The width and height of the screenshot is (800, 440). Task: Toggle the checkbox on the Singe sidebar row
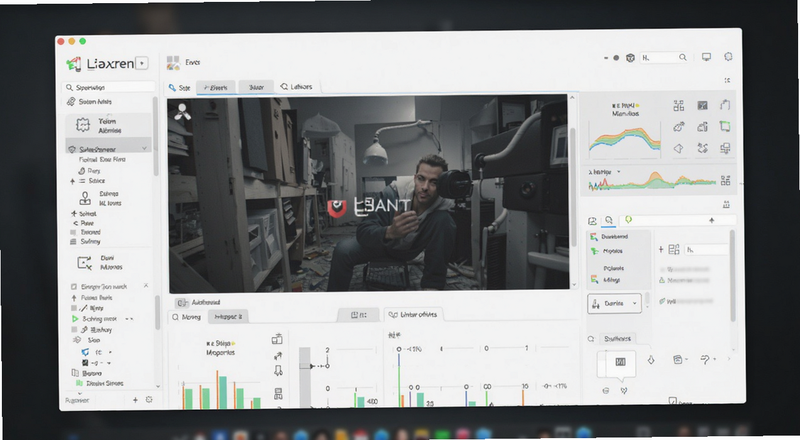pyautogui.click(x=74, y=287)
